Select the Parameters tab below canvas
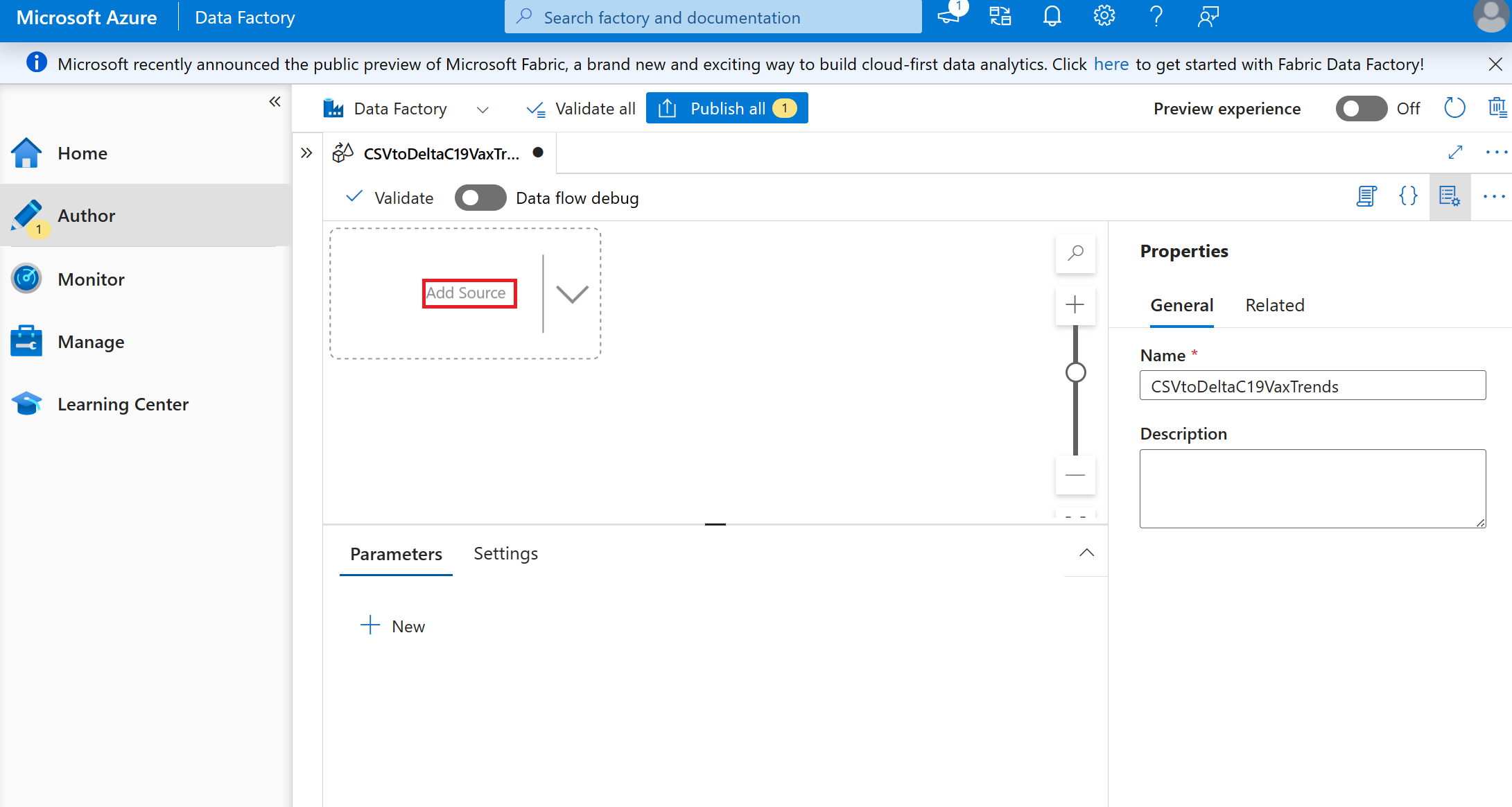Screen dimensions: 1512x807 tap(396, 553)
